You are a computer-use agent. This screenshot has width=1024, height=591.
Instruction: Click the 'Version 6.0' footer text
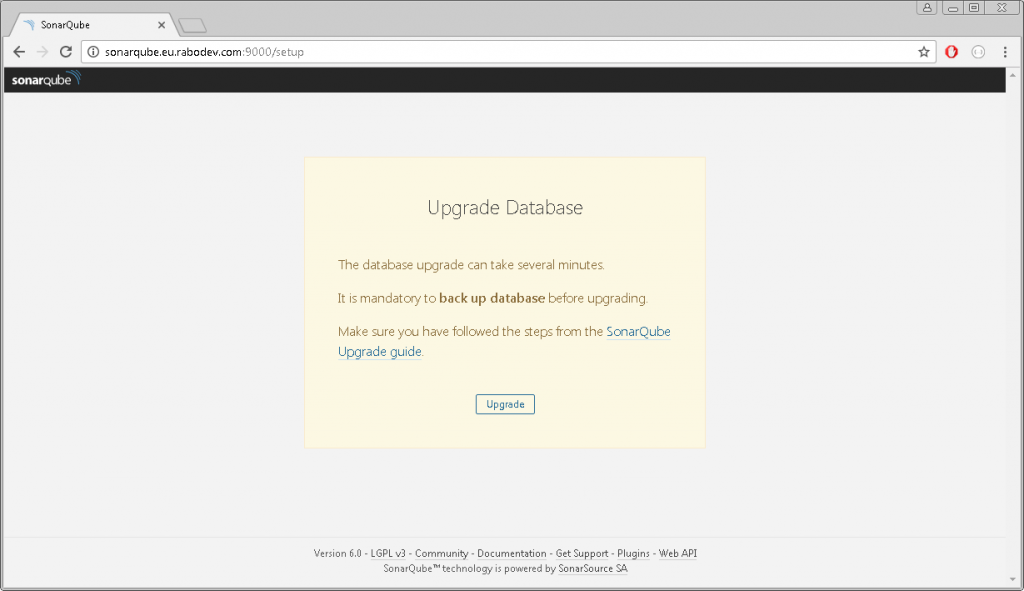coord(337,553)
